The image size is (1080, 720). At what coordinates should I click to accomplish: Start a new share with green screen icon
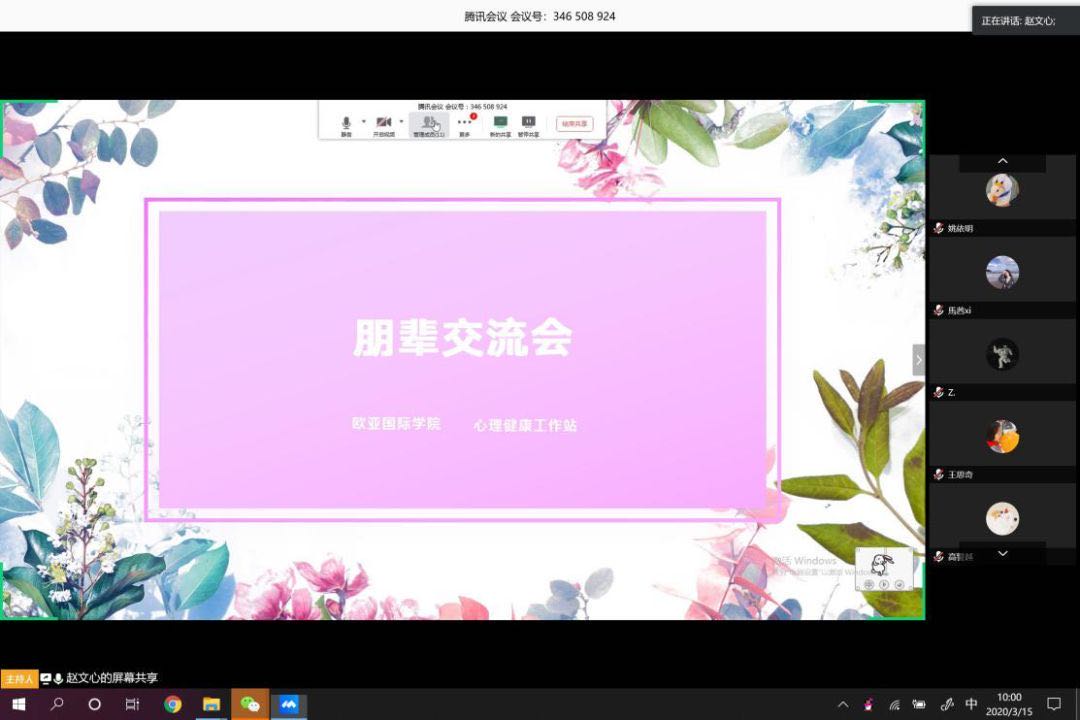click(500, 123)
